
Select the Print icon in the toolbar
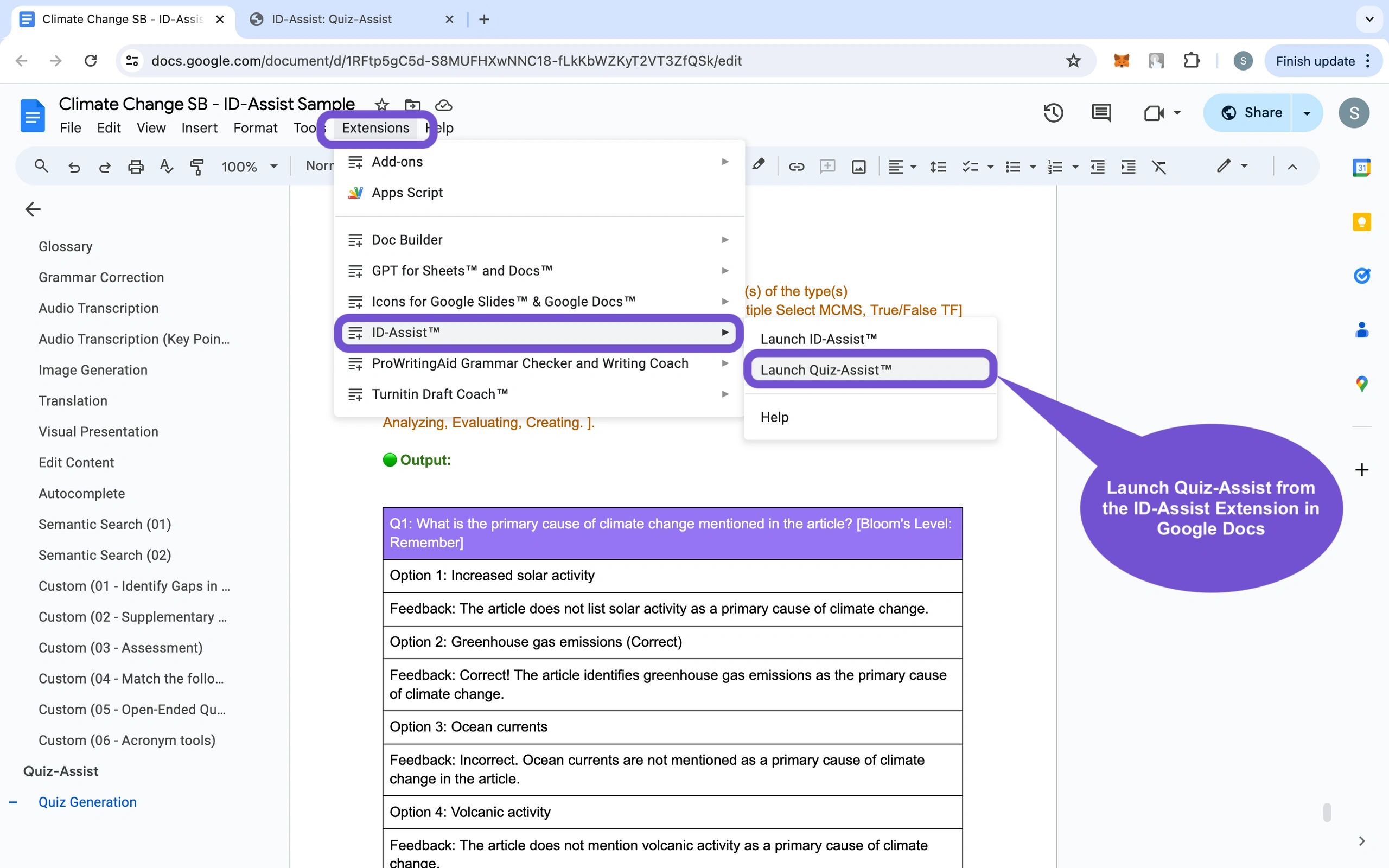coord(136,167)
